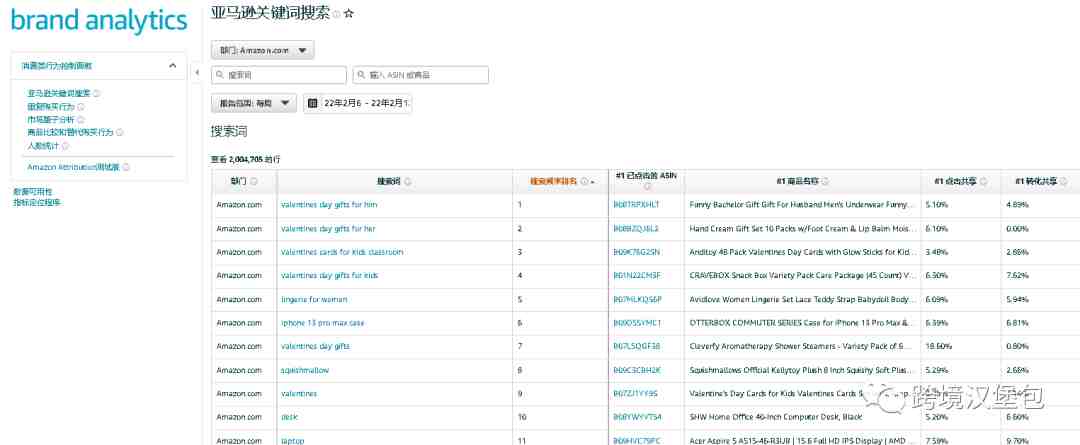The height and width of the screenshot is (445, 1080).
Task: Open the 'laptop' search term link
Action: click(293, 441)
